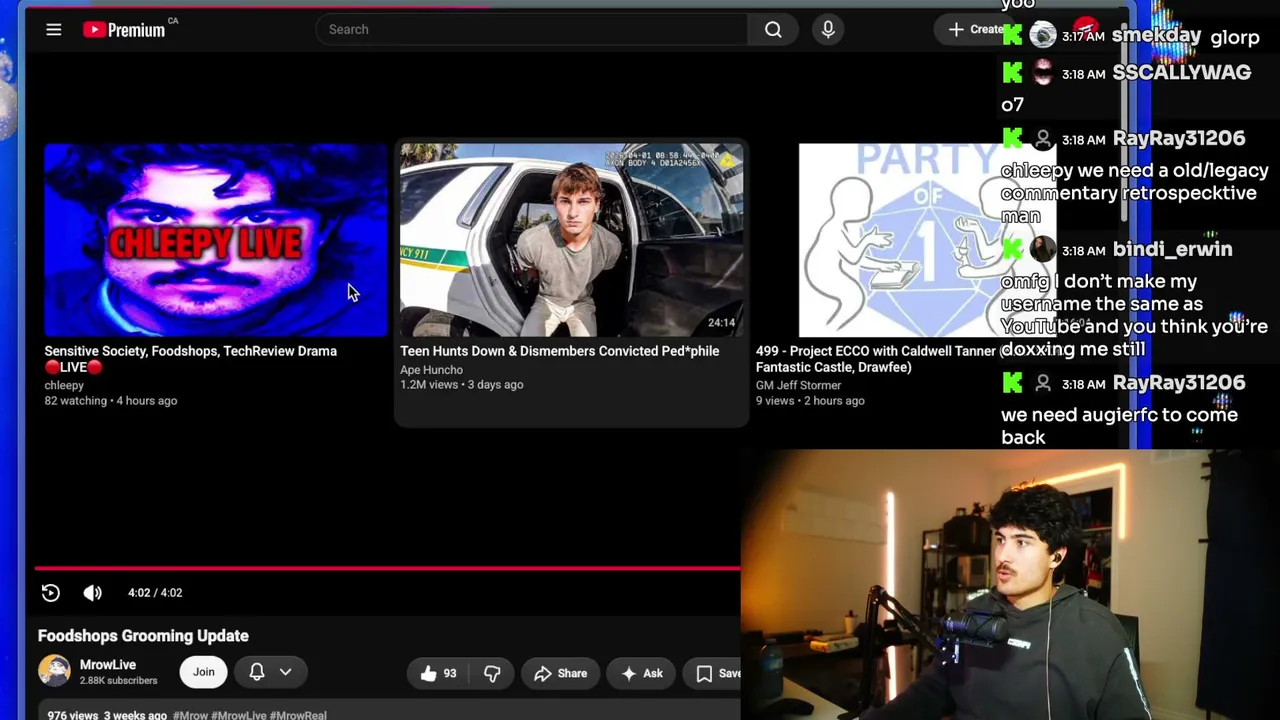Click bindi_erwin username in chat
The height and width of the screenshot is (720, 1280).
1172,250
